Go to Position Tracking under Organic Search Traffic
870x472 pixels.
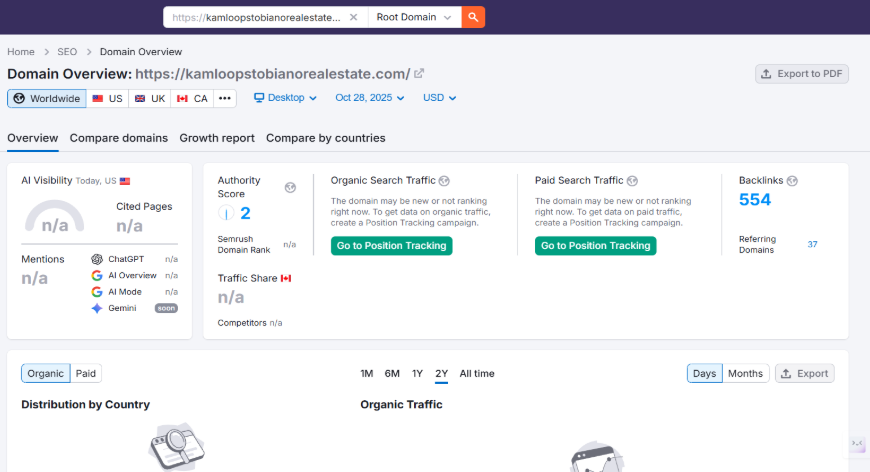(392, 246)
